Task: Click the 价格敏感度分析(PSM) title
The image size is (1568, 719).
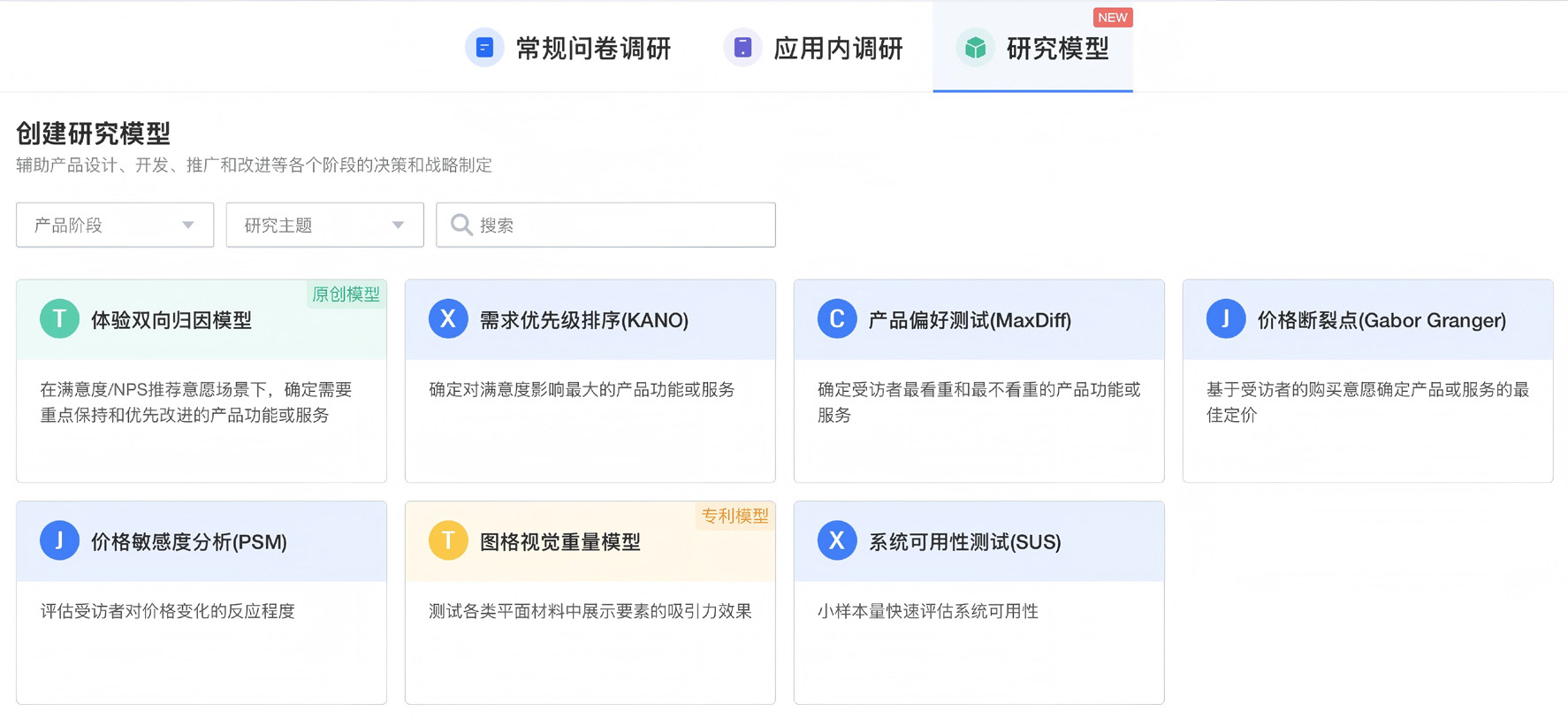Action: [189, 541]
